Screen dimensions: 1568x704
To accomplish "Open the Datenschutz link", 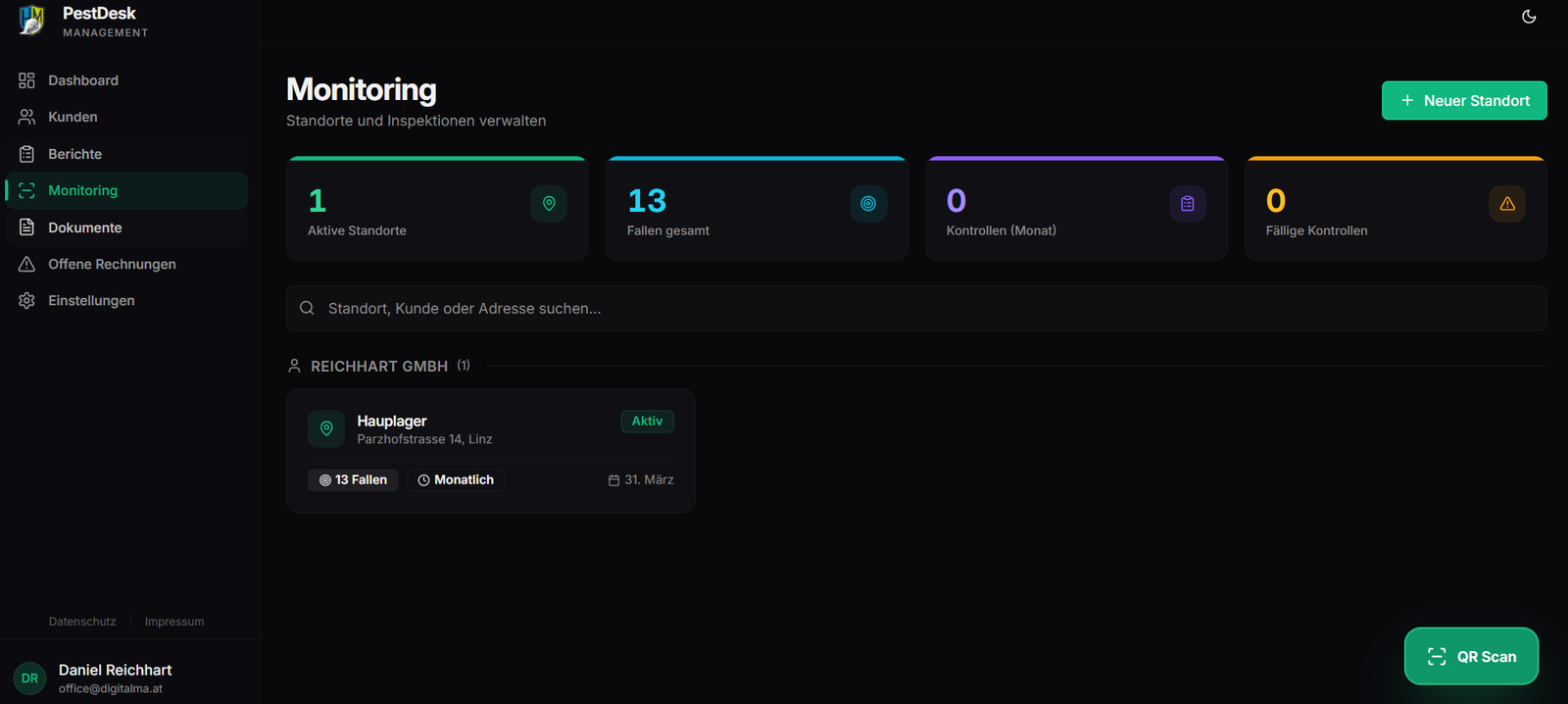I will (x=82, y=622).
